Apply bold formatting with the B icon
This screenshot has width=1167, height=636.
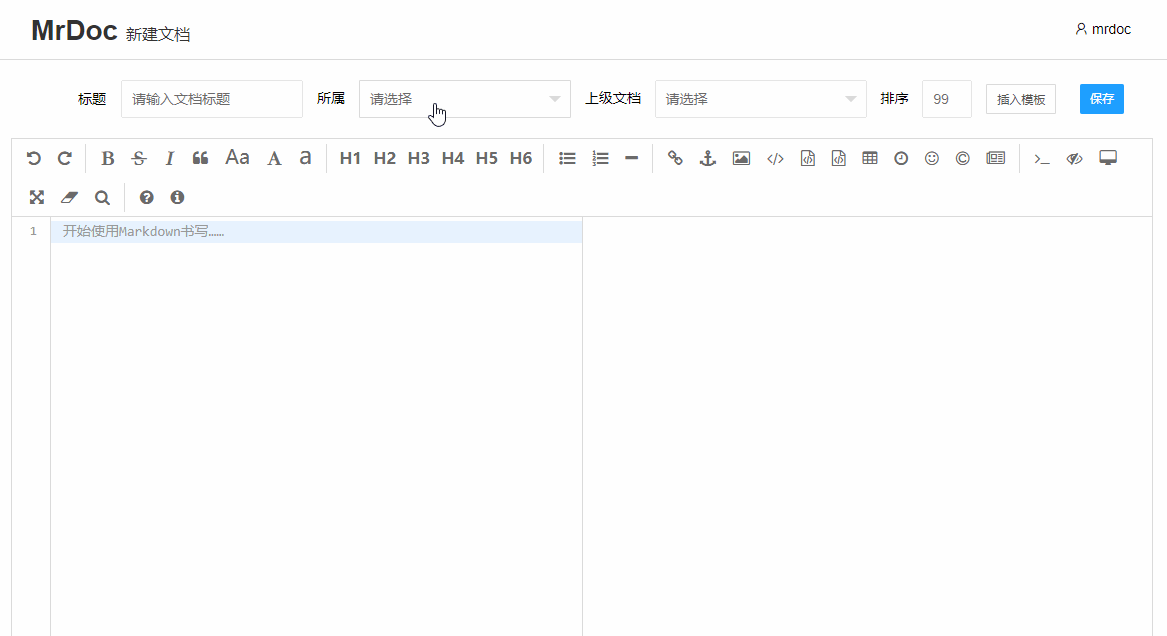[108, 158]
